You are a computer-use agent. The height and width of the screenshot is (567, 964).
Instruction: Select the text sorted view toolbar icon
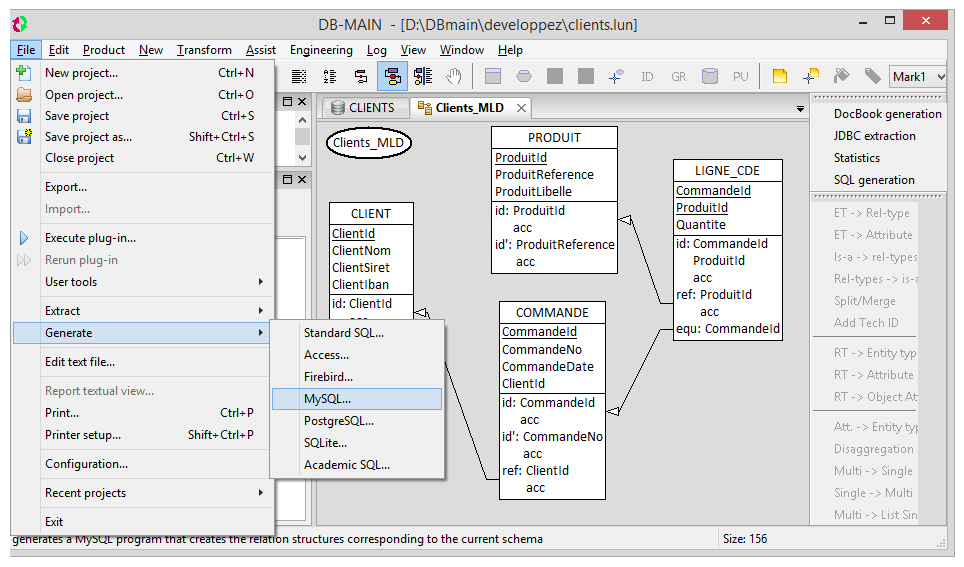pos(330,76)
